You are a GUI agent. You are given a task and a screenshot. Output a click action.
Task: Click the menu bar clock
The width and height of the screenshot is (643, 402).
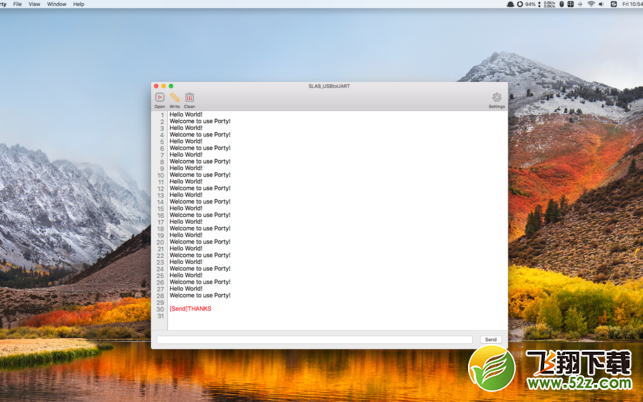point(632,4)
